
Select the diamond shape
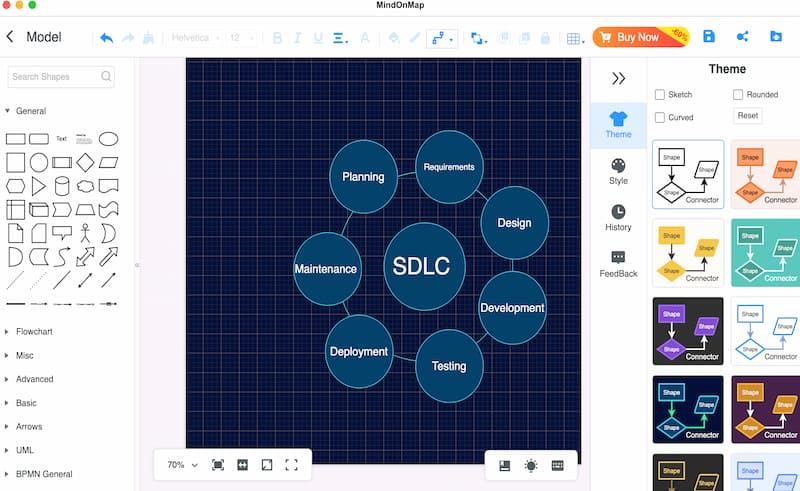click(x=85, y=163)
